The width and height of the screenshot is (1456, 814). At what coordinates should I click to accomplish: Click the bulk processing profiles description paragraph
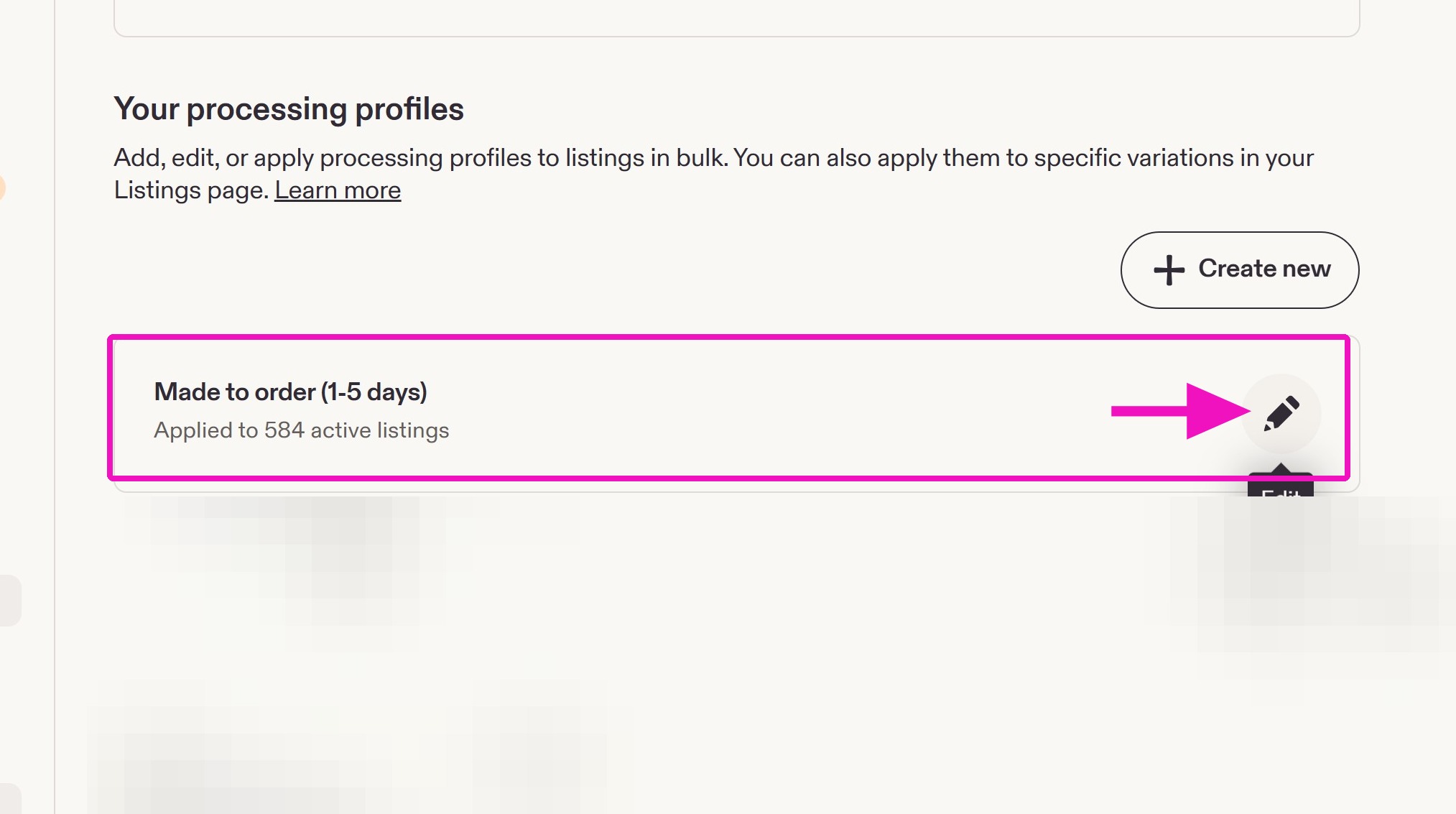[713, 174]
